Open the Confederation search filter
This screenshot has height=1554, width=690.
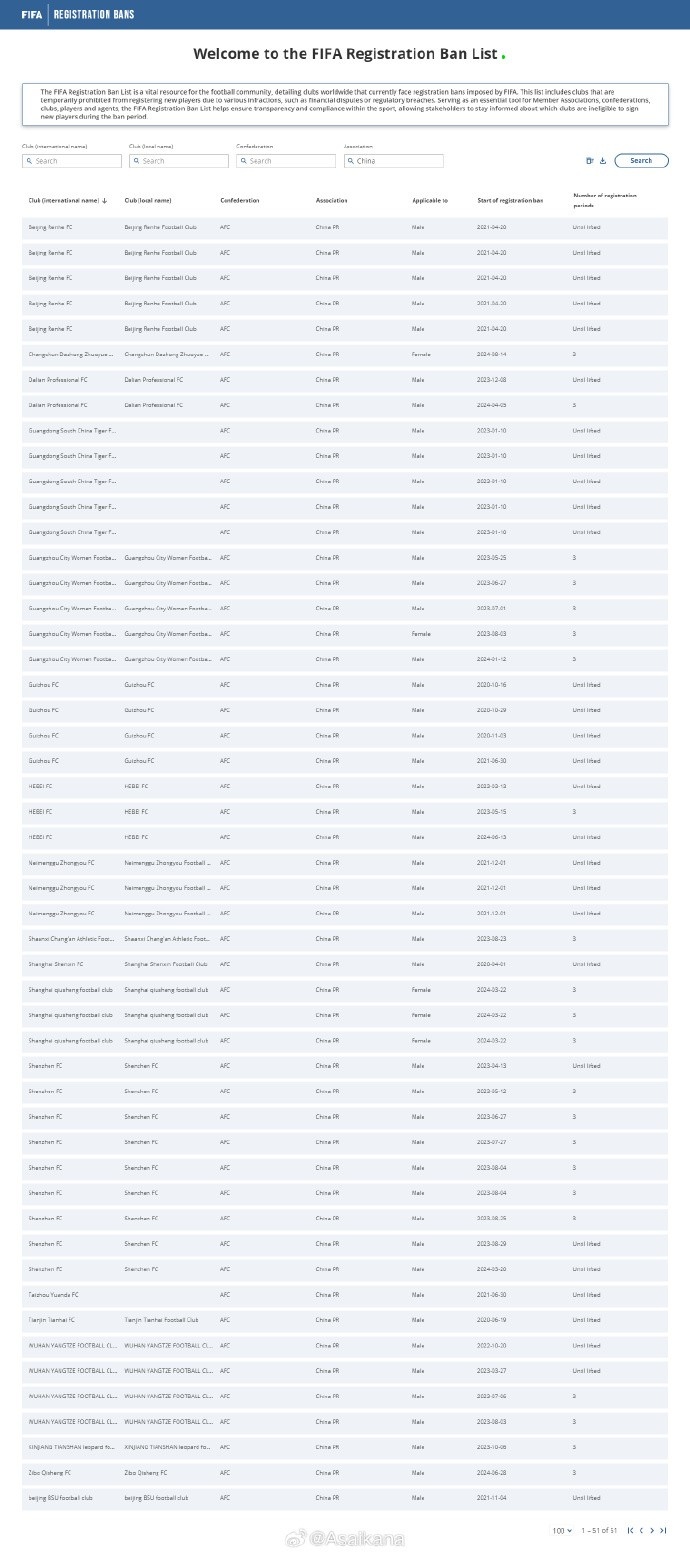286,161
